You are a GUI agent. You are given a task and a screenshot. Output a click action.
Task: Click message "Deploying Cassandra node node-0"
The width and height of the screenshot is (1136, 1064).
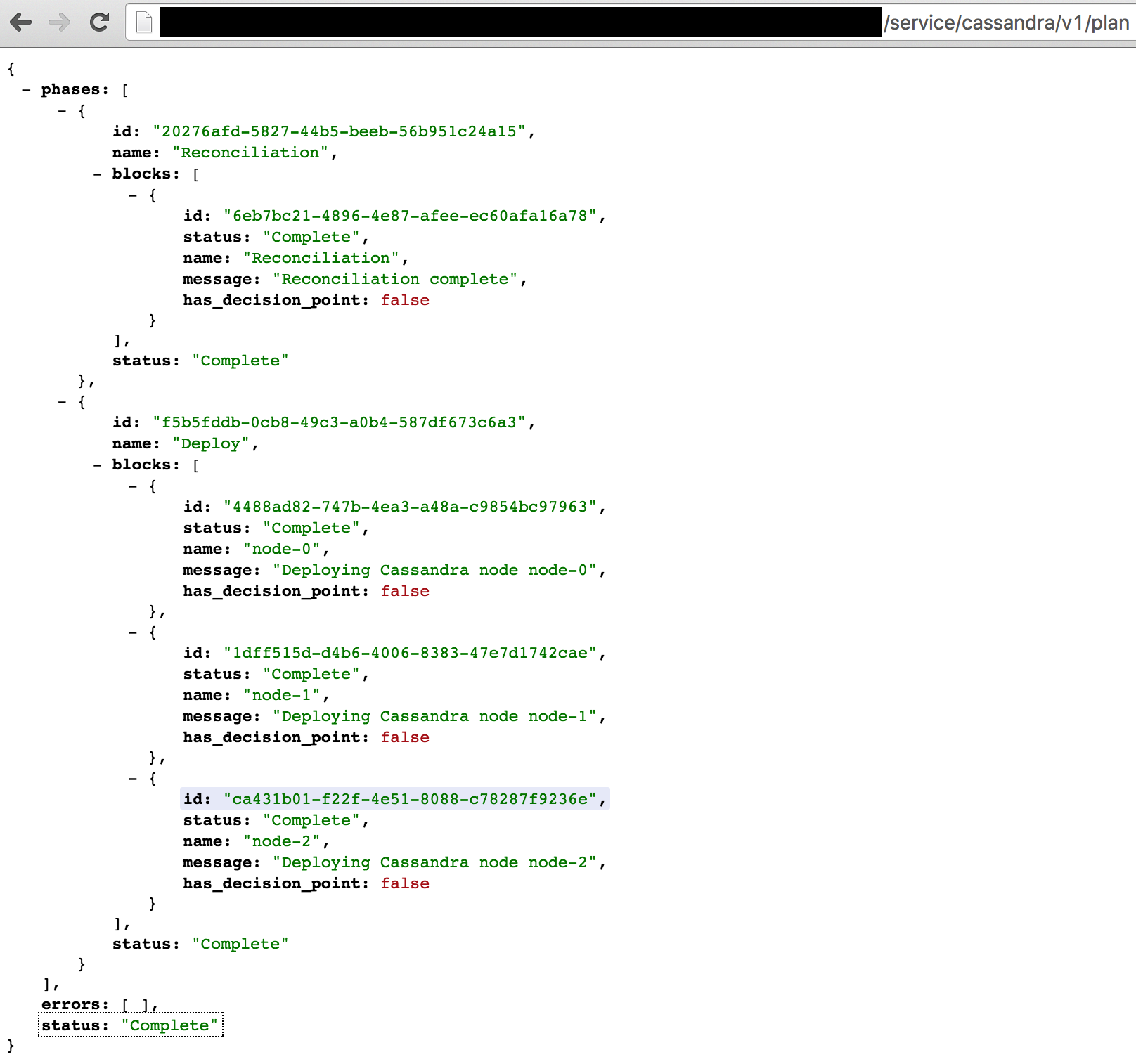click(435, 570)
